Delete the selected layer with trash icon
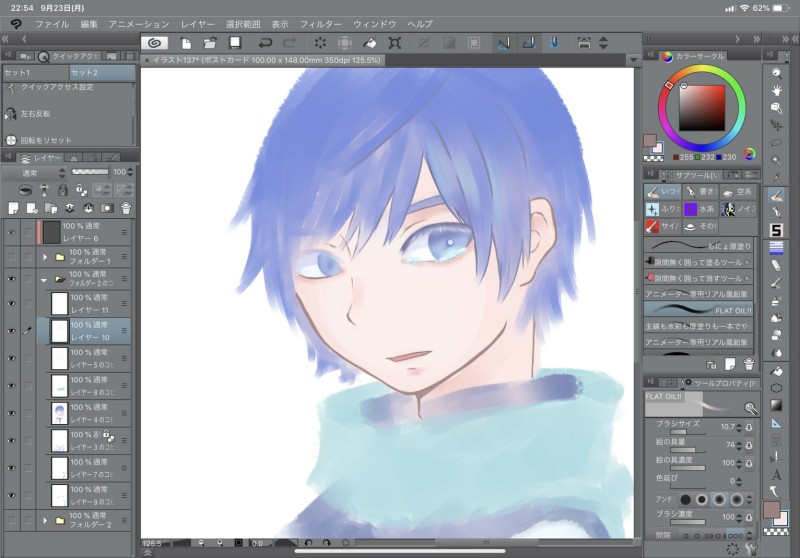The image size is (800, 558). (x=126, y=208)
